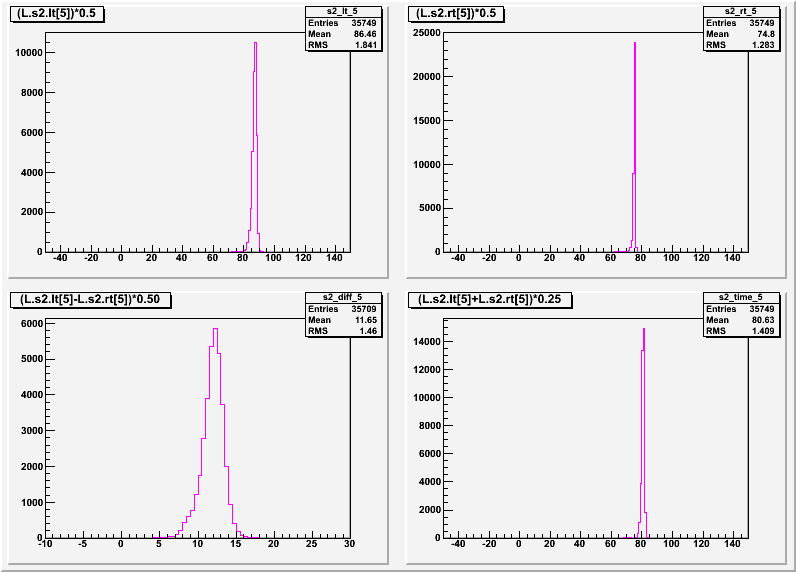Click y-axis label 14000 in s2_time_5 plot
796x572 pixels.
coord(427,342)
